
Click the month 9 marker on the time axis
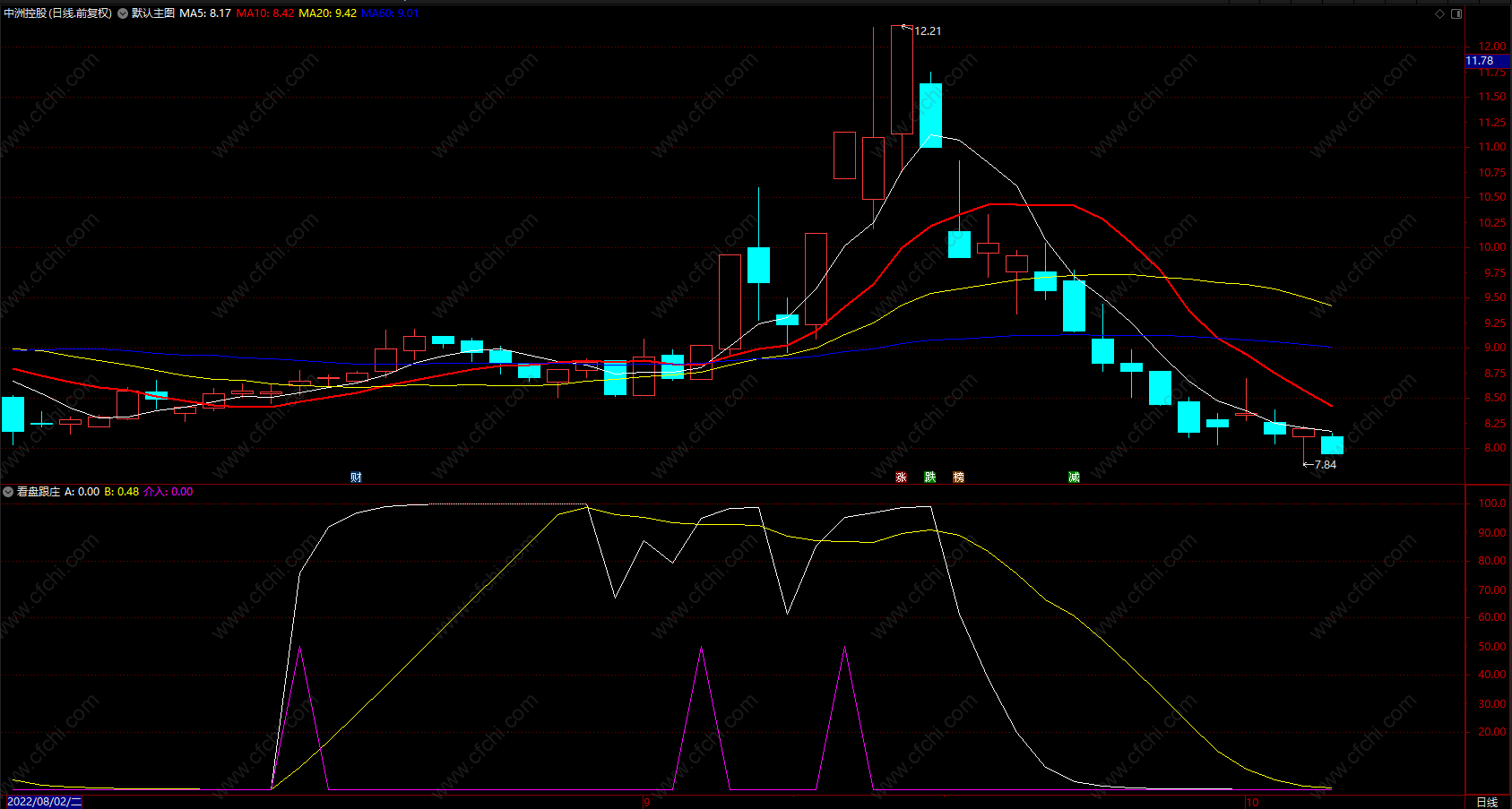[x=646, y=803]
